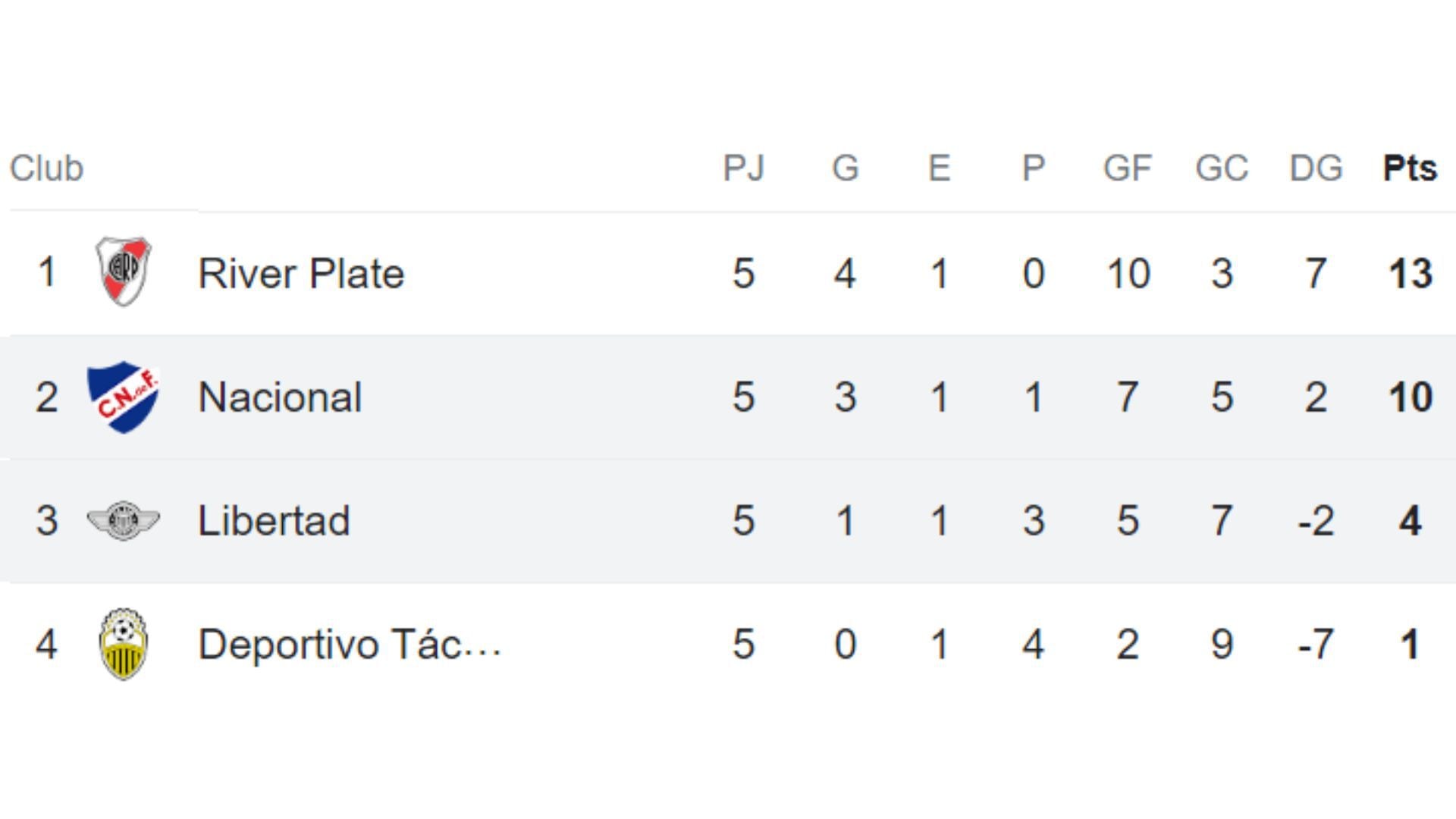Select the Libertad team name
The height and width of the screenshot is (819, 1456).
click(x=274, y=520)
